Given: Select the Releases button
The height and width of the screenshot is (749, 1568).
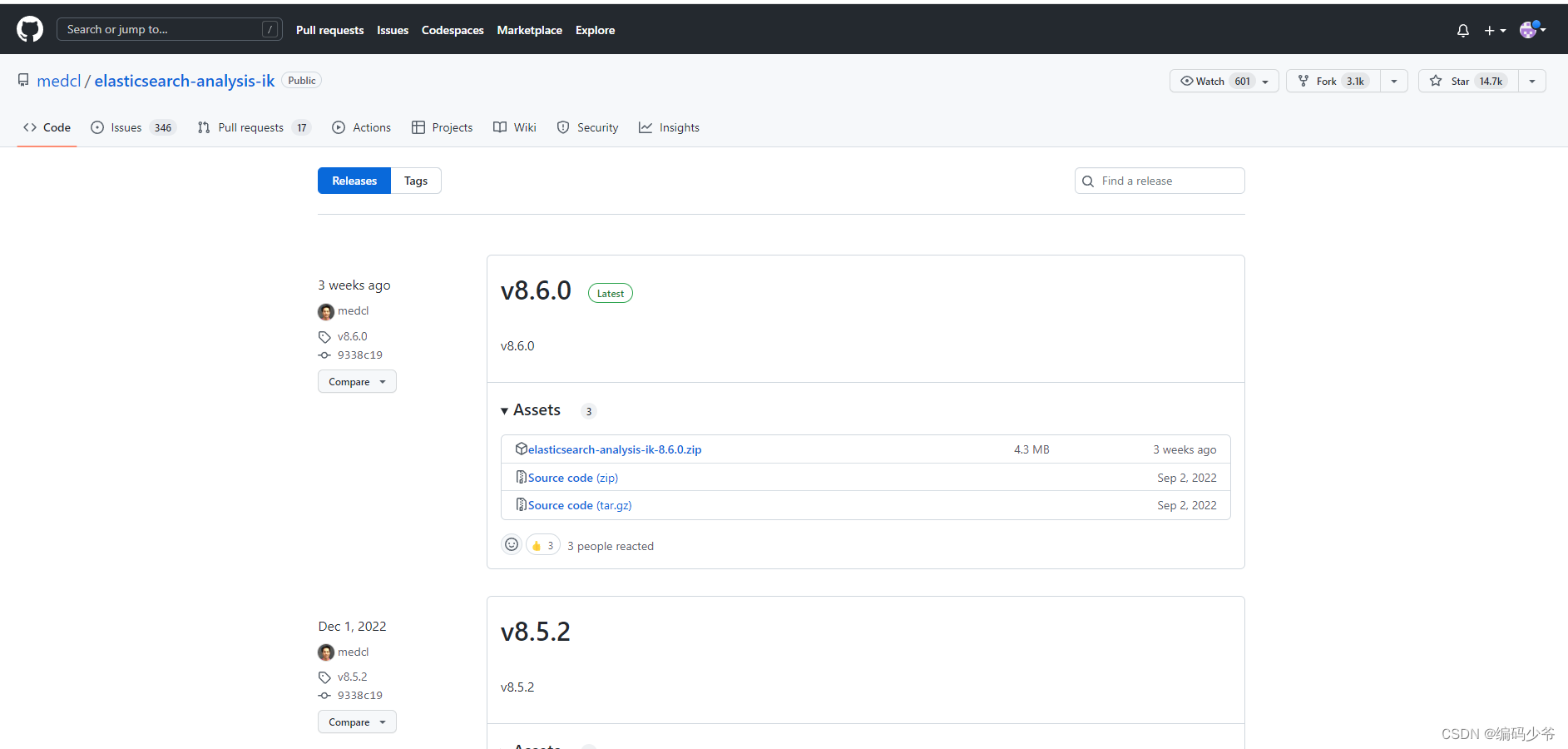Looking at the screenshot, I should [x=354, y=181].
